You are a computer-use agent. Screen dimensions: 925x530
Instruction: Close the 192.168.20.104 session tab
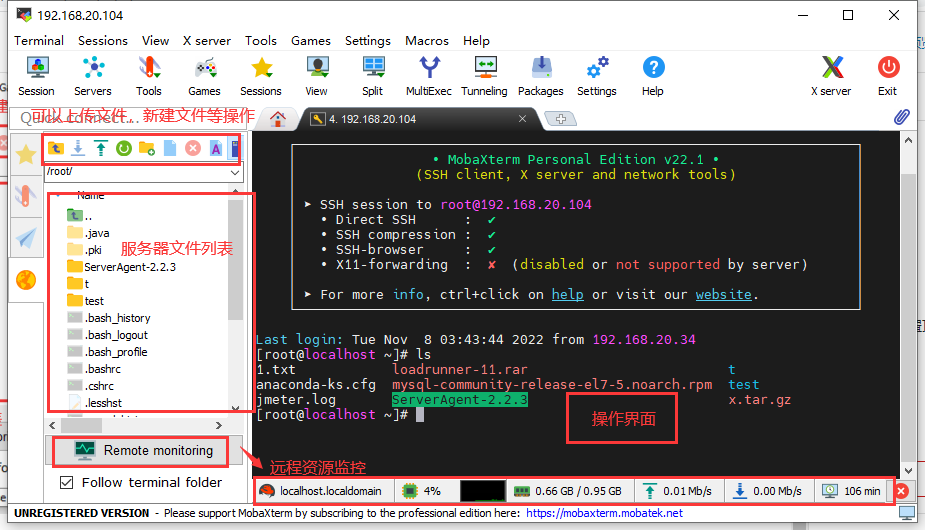point(522,119)
